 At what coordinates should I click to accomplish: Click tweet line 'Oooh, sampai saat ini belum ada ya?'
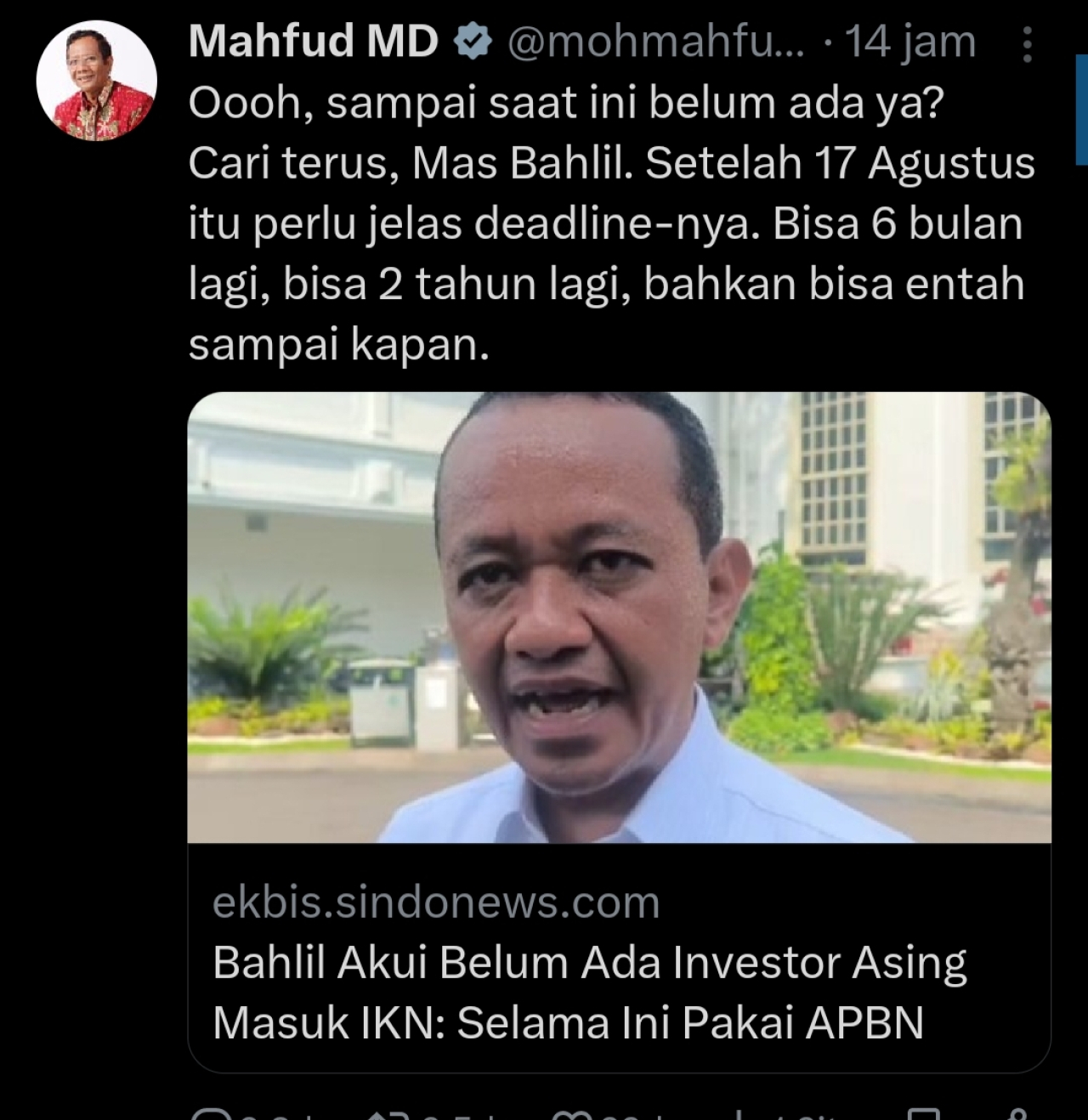(x=566, y=104)
